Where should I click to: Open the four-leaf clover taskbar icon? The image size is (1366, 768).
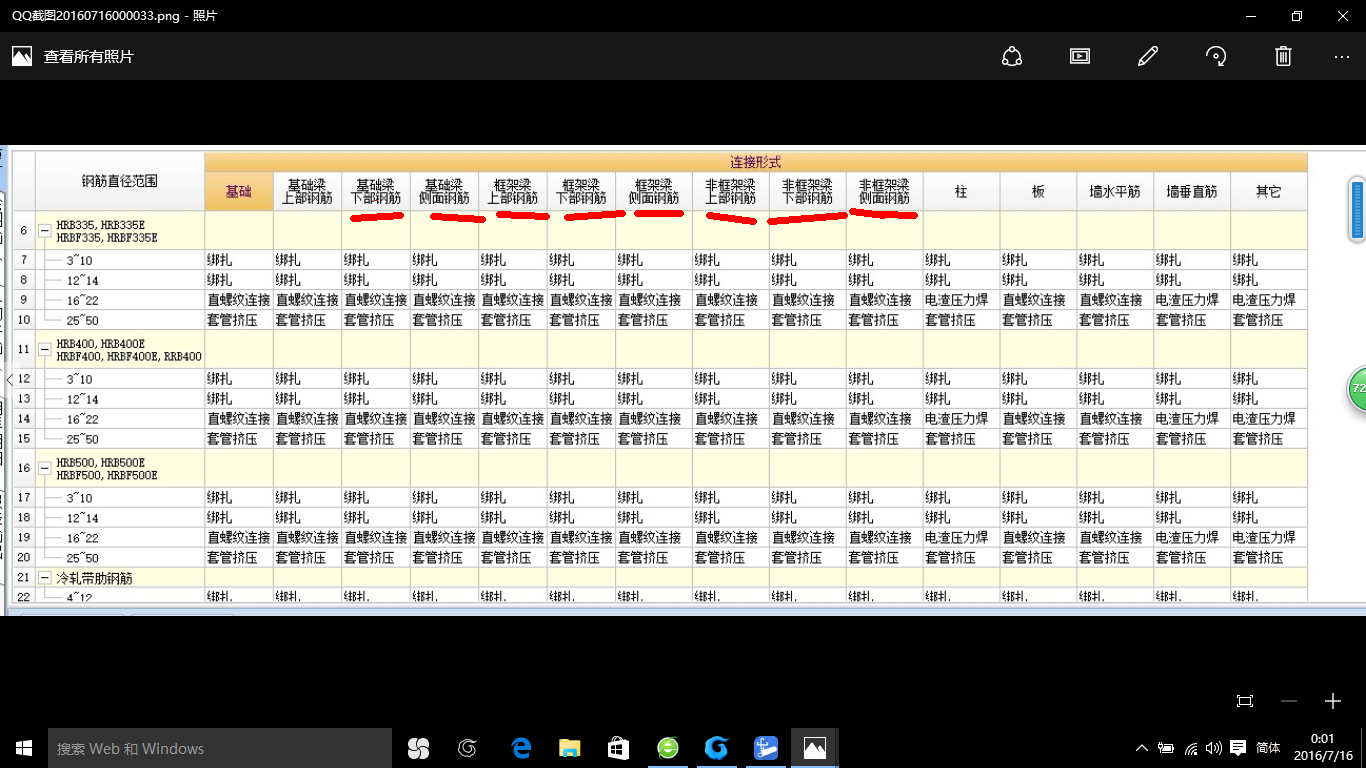418,748
